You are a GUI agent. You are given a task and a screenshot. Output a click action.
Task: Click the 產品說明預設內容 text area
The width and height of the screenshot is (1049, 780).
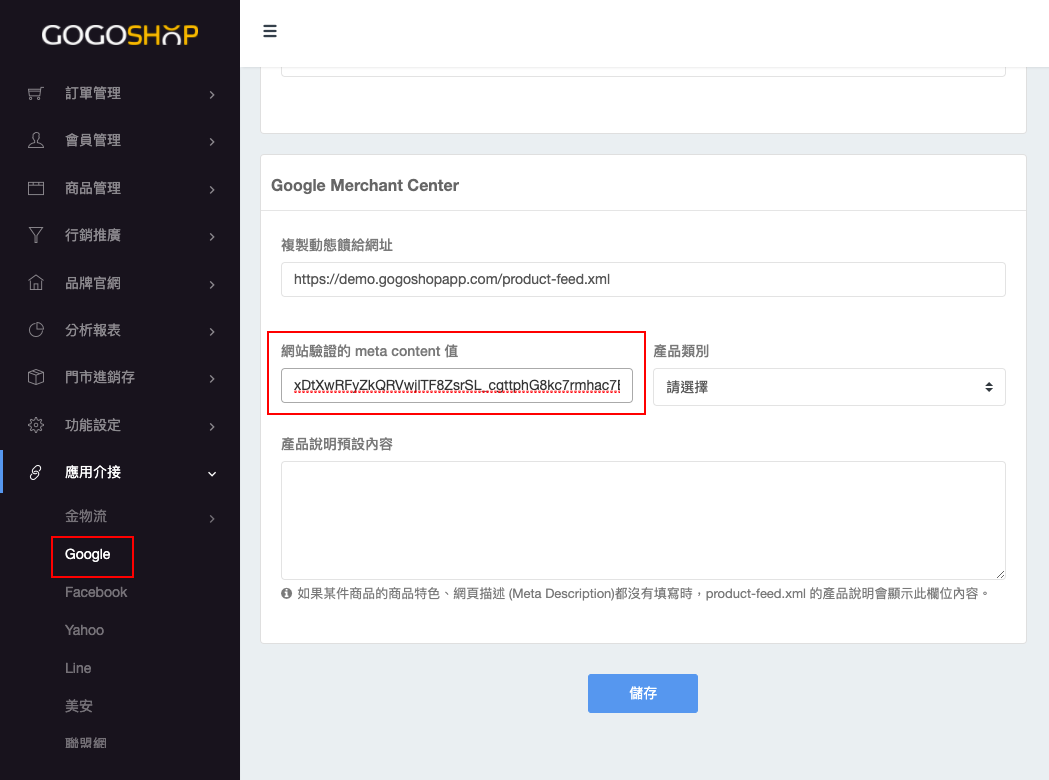pyautogui.click(x=643, y=520)
